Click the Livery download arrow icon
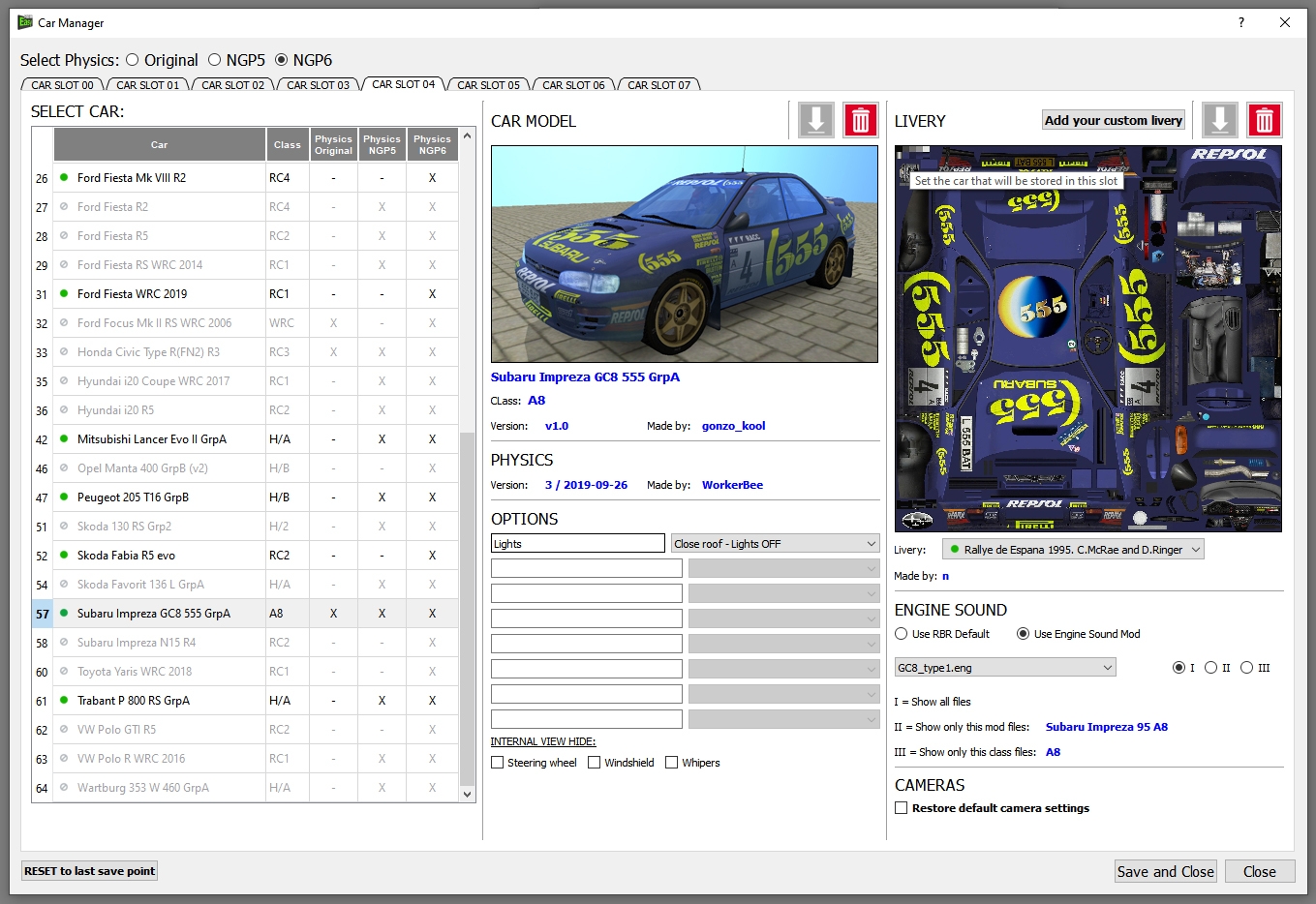 [x=1220, y=120]
